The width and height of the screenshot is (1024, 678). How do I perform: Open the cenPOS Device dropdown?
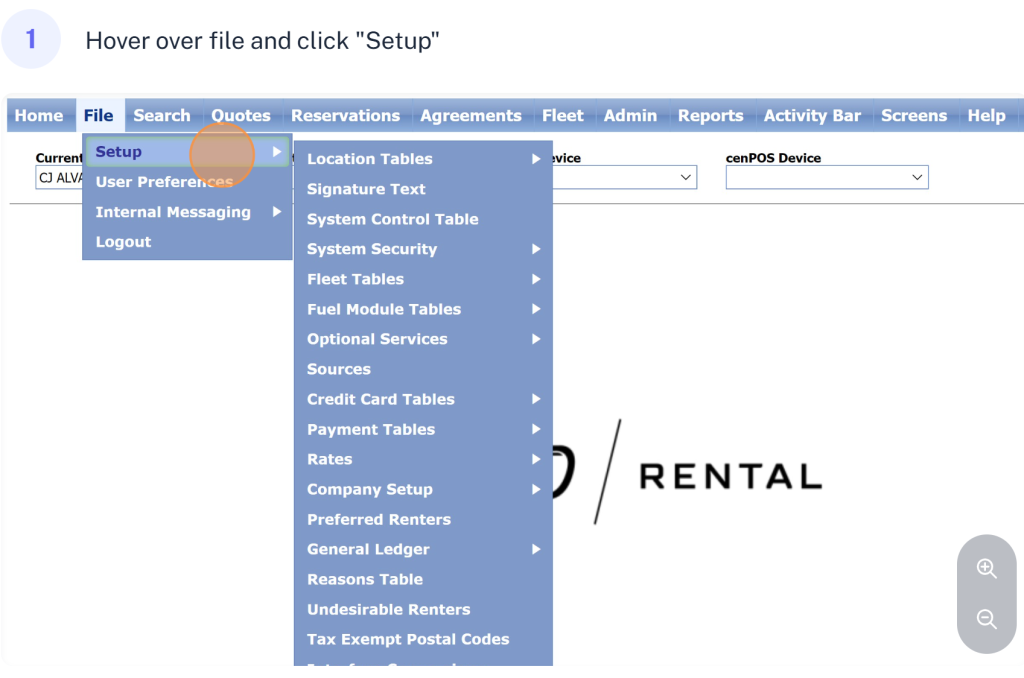[827, 177]
